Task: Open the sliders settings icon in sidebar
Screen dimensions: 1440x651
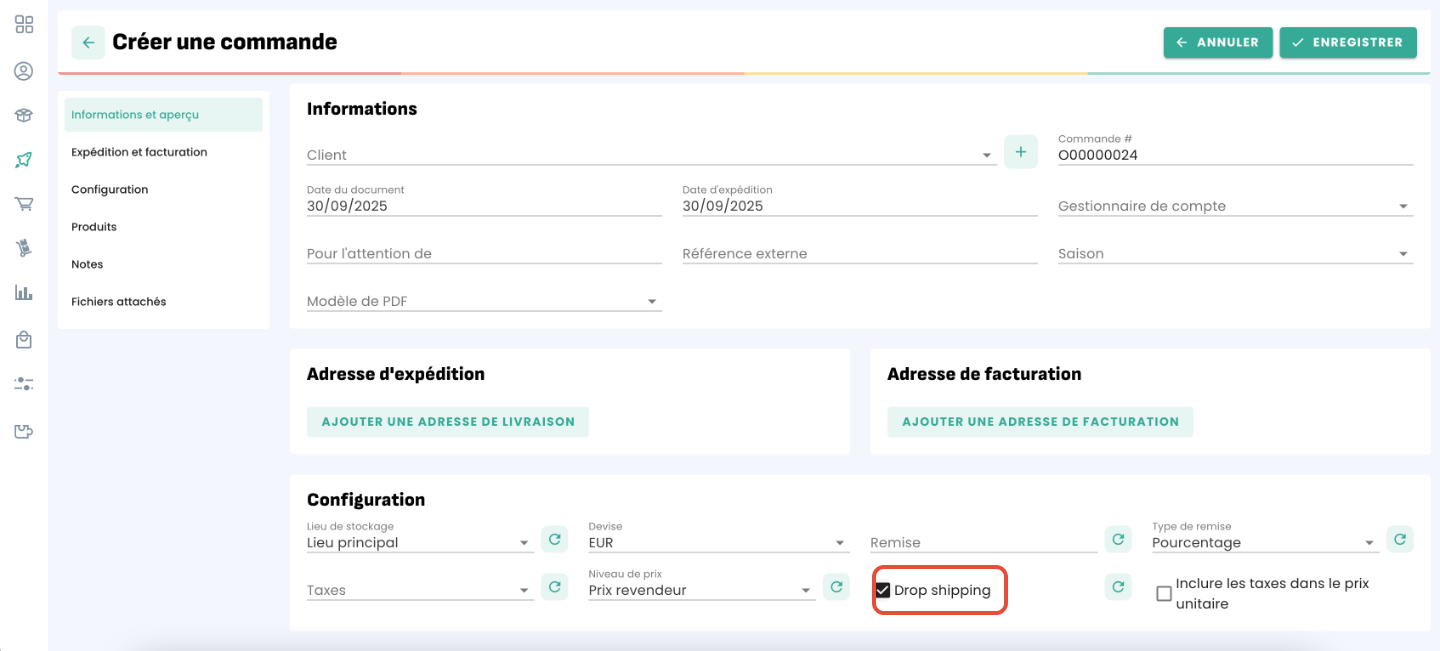Action: [24, 384]
